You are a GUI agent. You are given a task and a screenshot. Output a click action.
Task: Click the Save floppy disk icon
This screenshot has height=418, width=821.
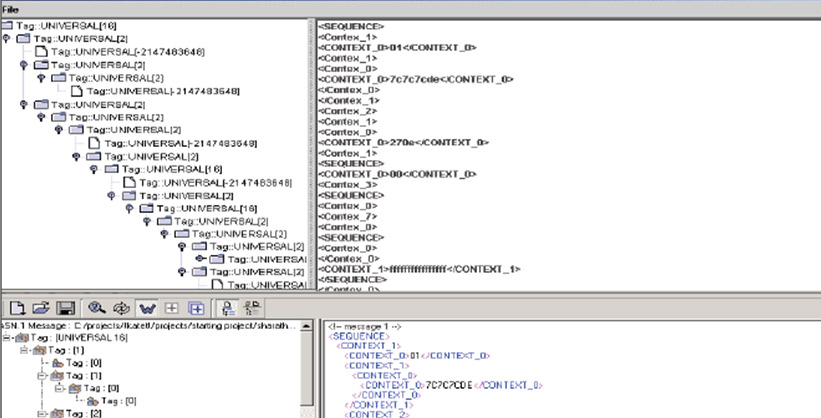pos(65,309)
